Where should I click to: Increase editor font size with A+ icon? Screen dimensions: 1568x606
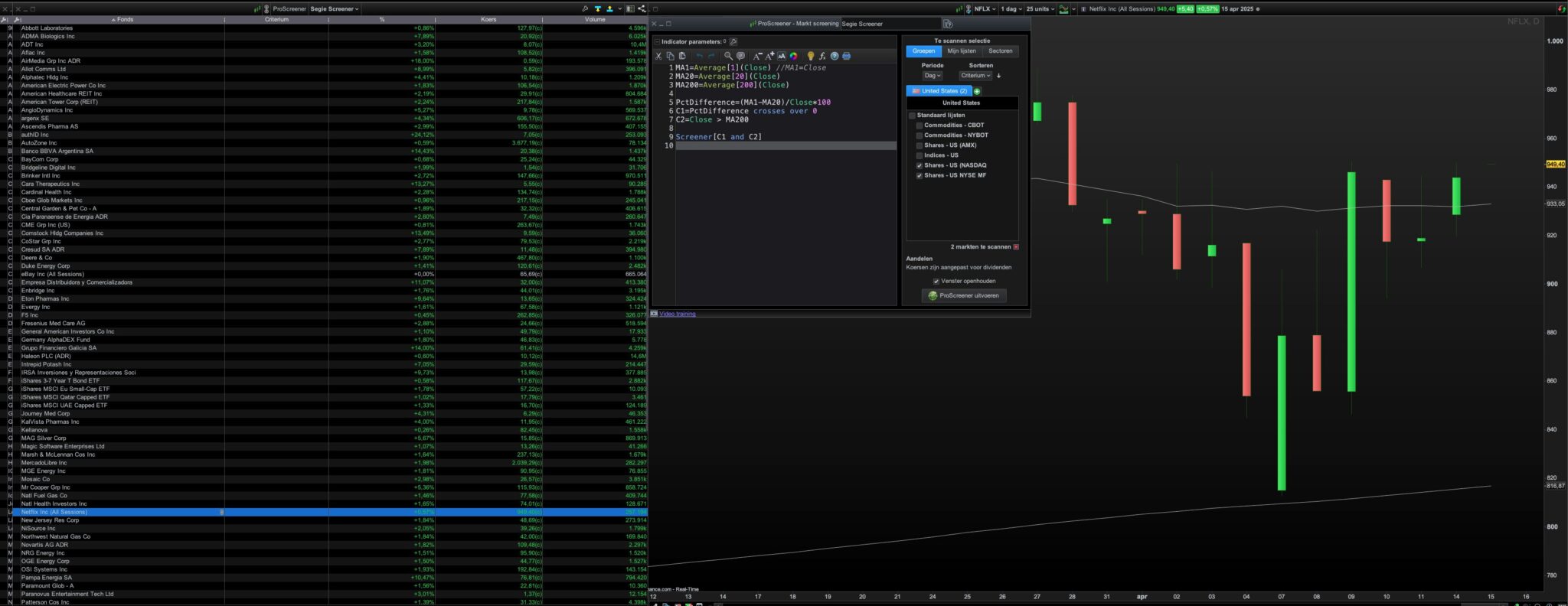click(x=769, y=56)
